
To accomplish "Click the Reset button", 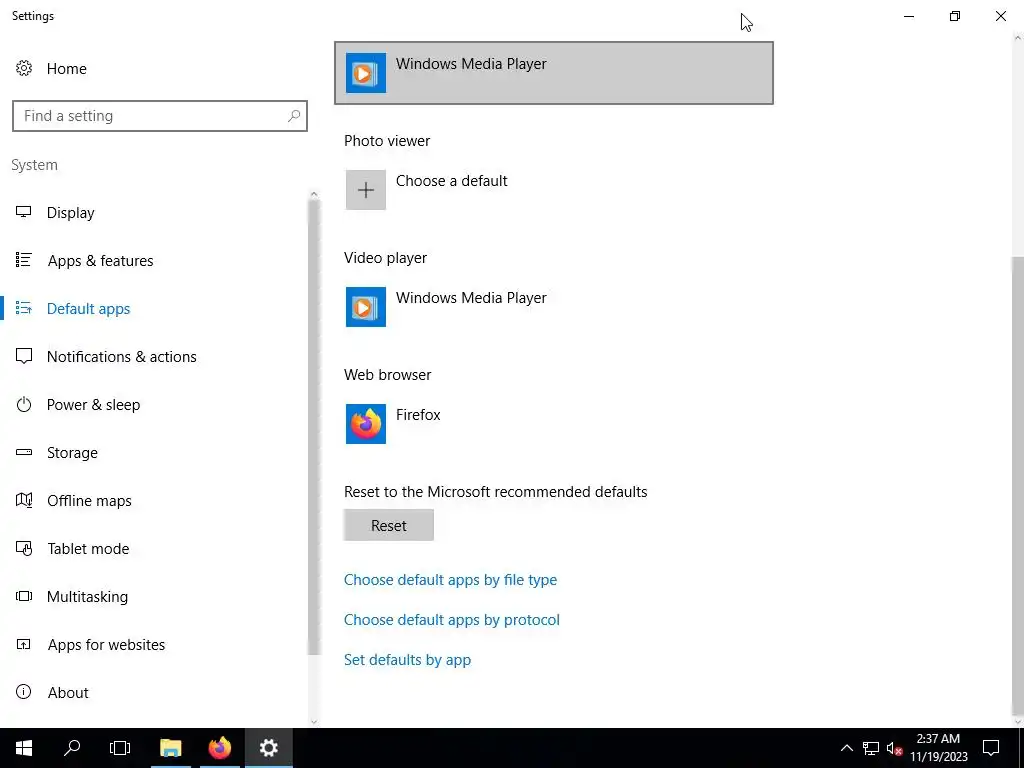I will [x=389, y=525].
